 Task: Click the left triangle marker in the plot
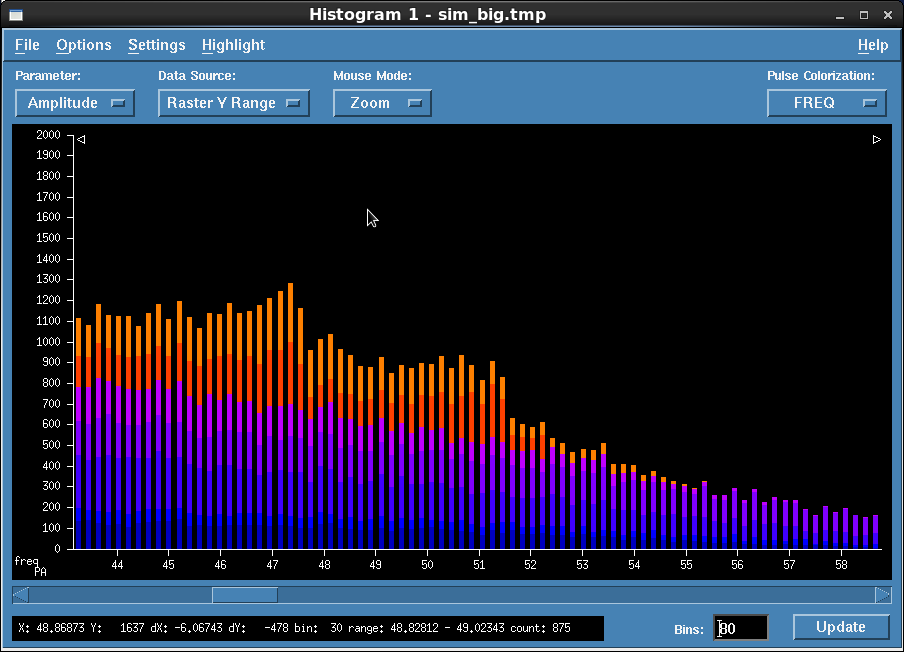click(x=81, y=140)
